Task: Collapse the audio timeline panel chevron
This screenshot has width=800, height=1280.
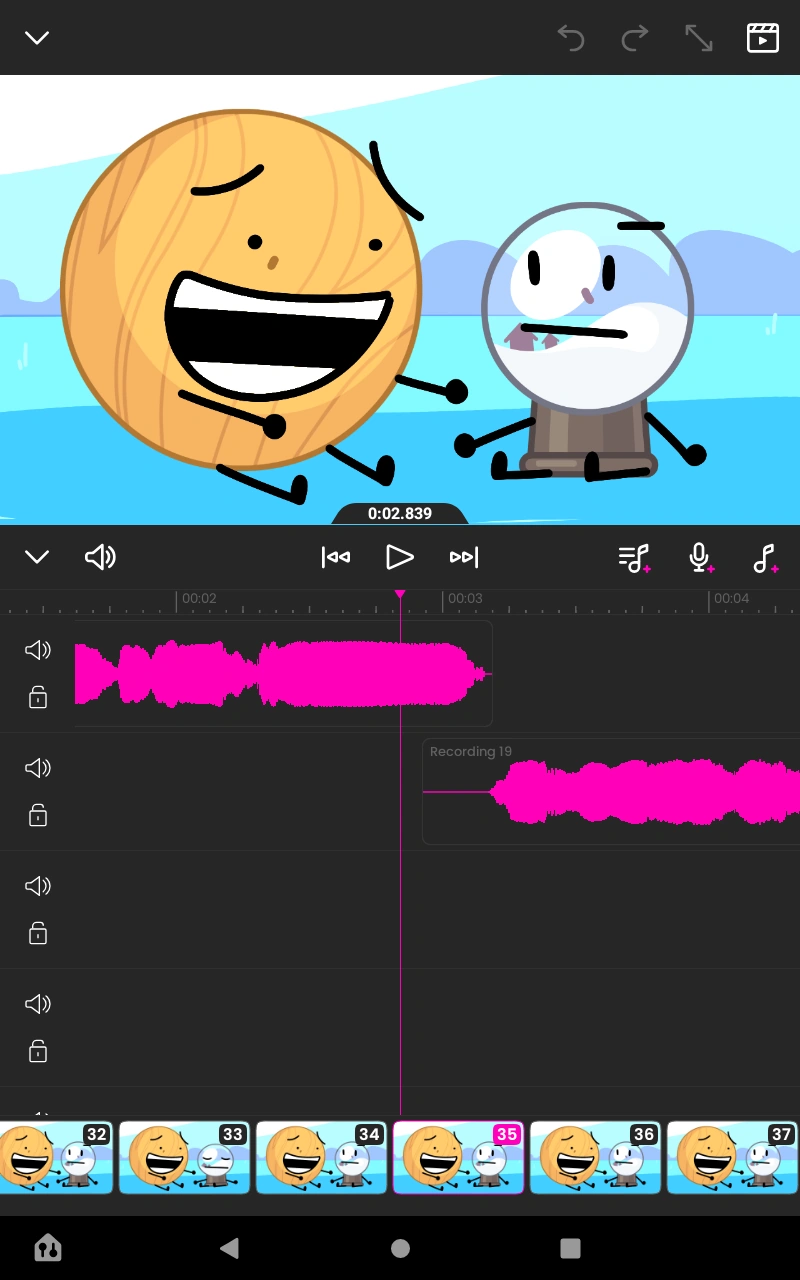Action: point(37,557)
